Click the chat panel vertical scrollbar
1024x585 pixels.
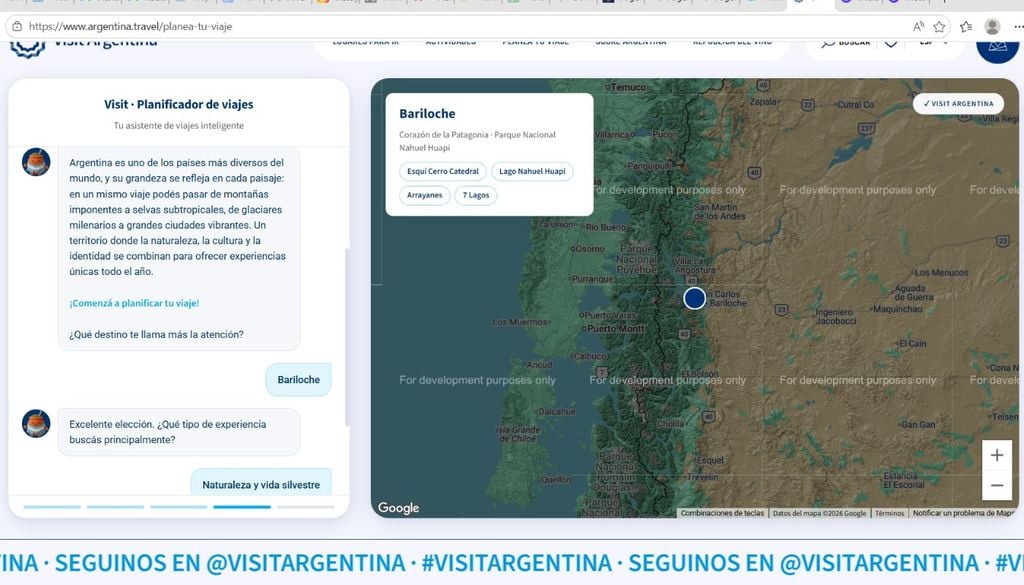347,336
